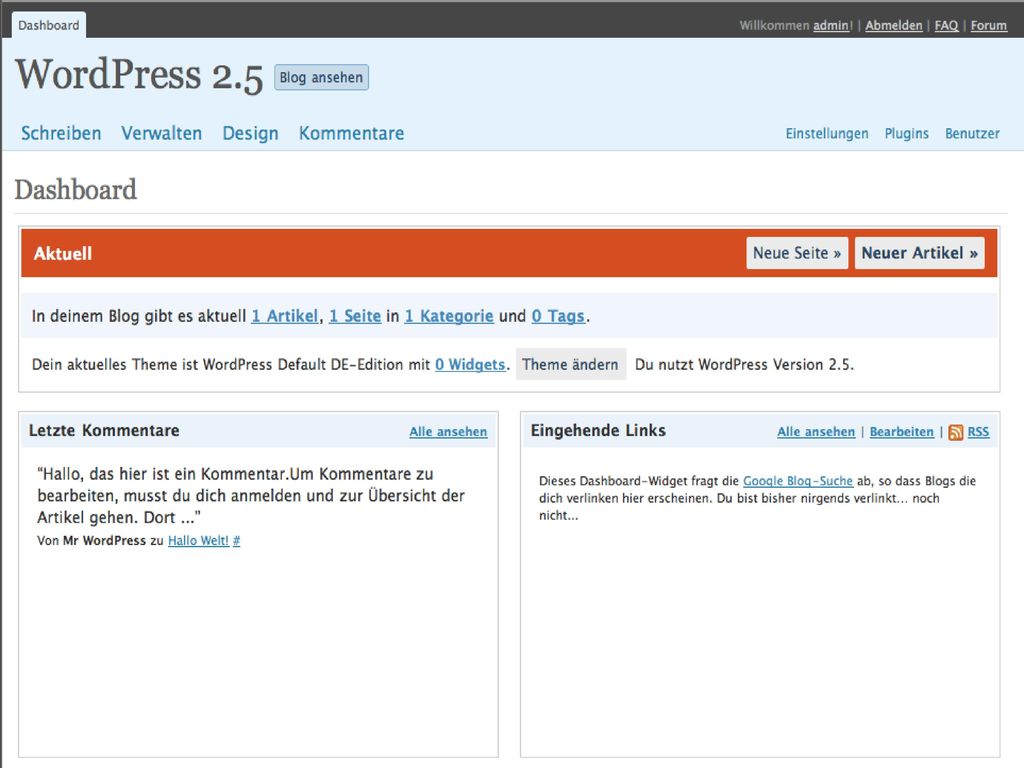Click the 0 Widgets link
Viewport: 1024px width, 768px height.
coord(470,364)
